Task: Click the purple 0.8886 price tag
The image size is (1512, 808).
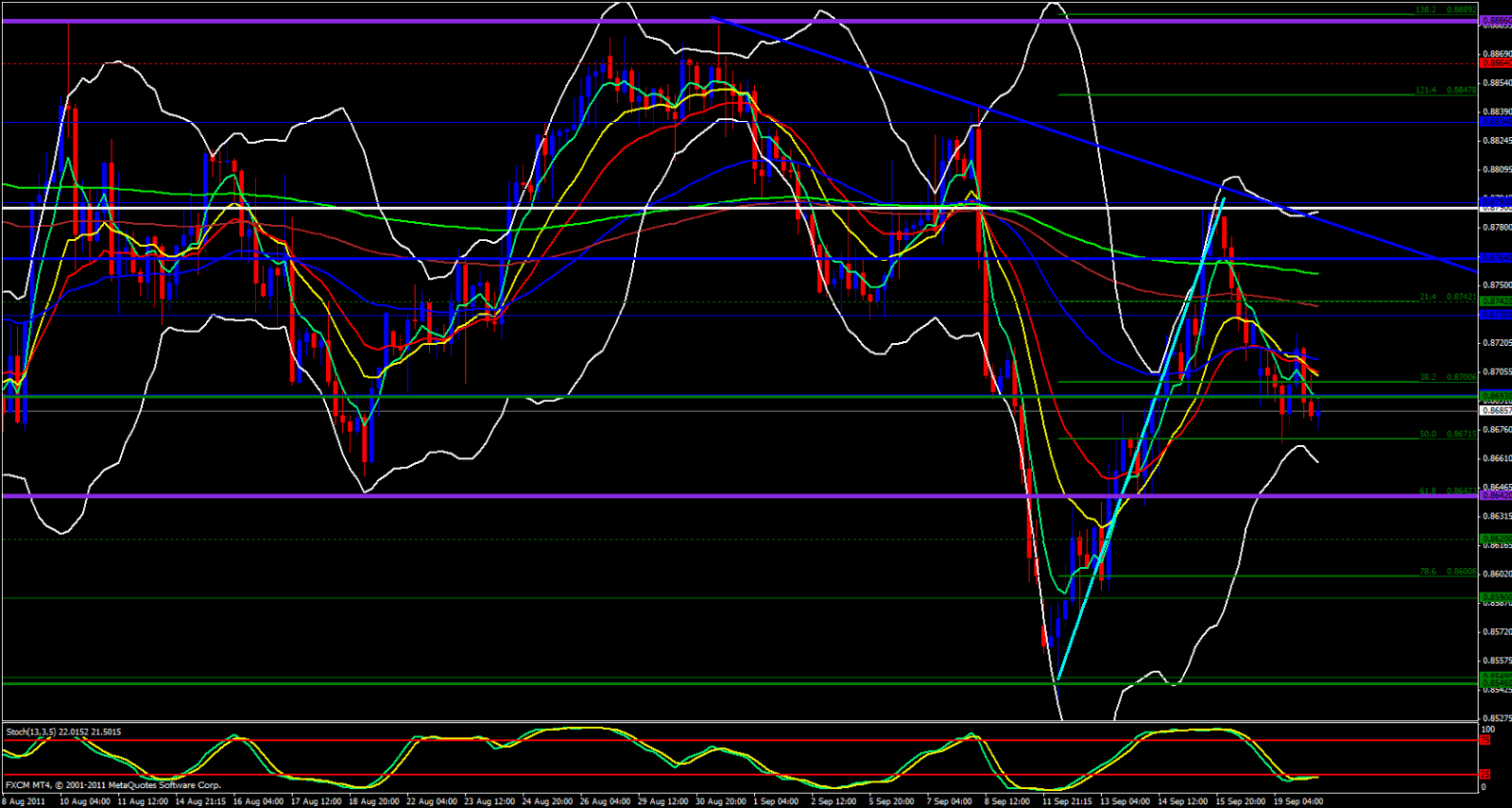Action: point(1495,20)
